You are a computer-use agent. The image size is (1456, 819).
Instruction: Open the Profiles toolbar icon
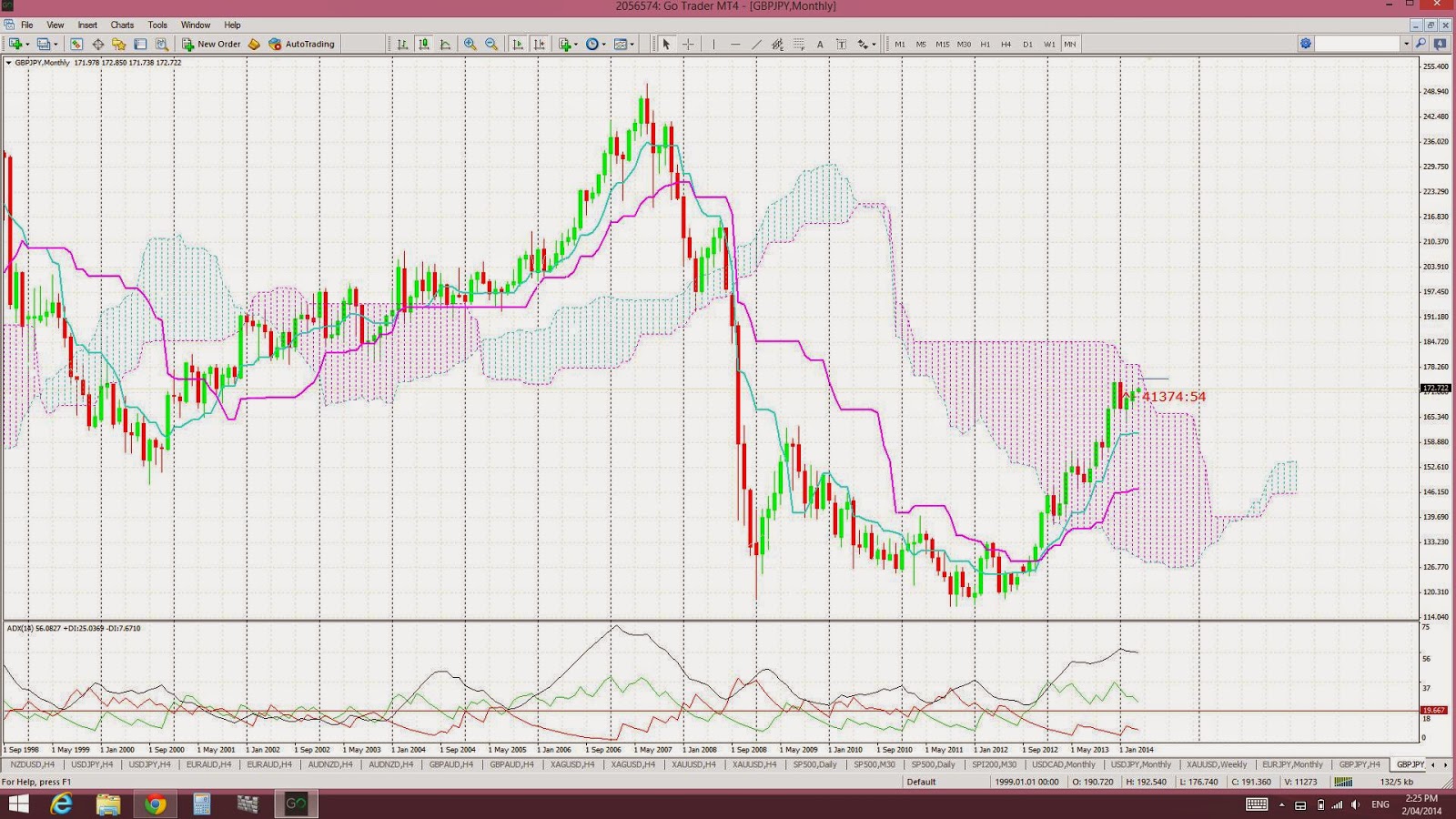click(43, 44)
